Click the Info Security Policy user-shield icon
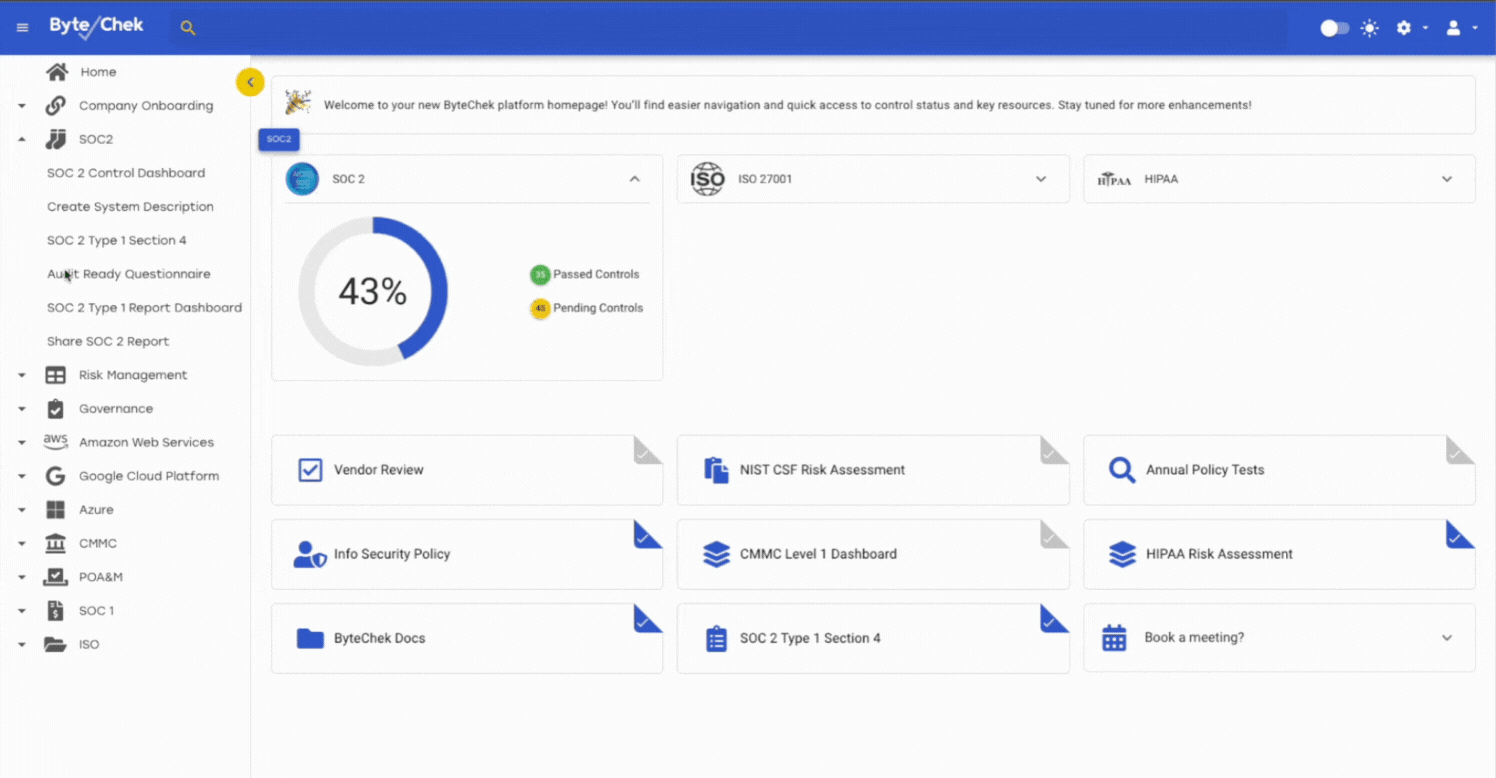This screenshot has width=1496, height=778. point(310,554)
